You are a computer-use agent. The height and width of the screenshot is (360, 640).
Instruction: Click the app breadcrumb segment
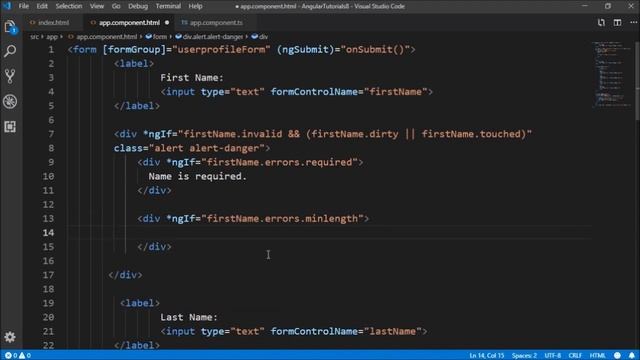pos(52,37)
